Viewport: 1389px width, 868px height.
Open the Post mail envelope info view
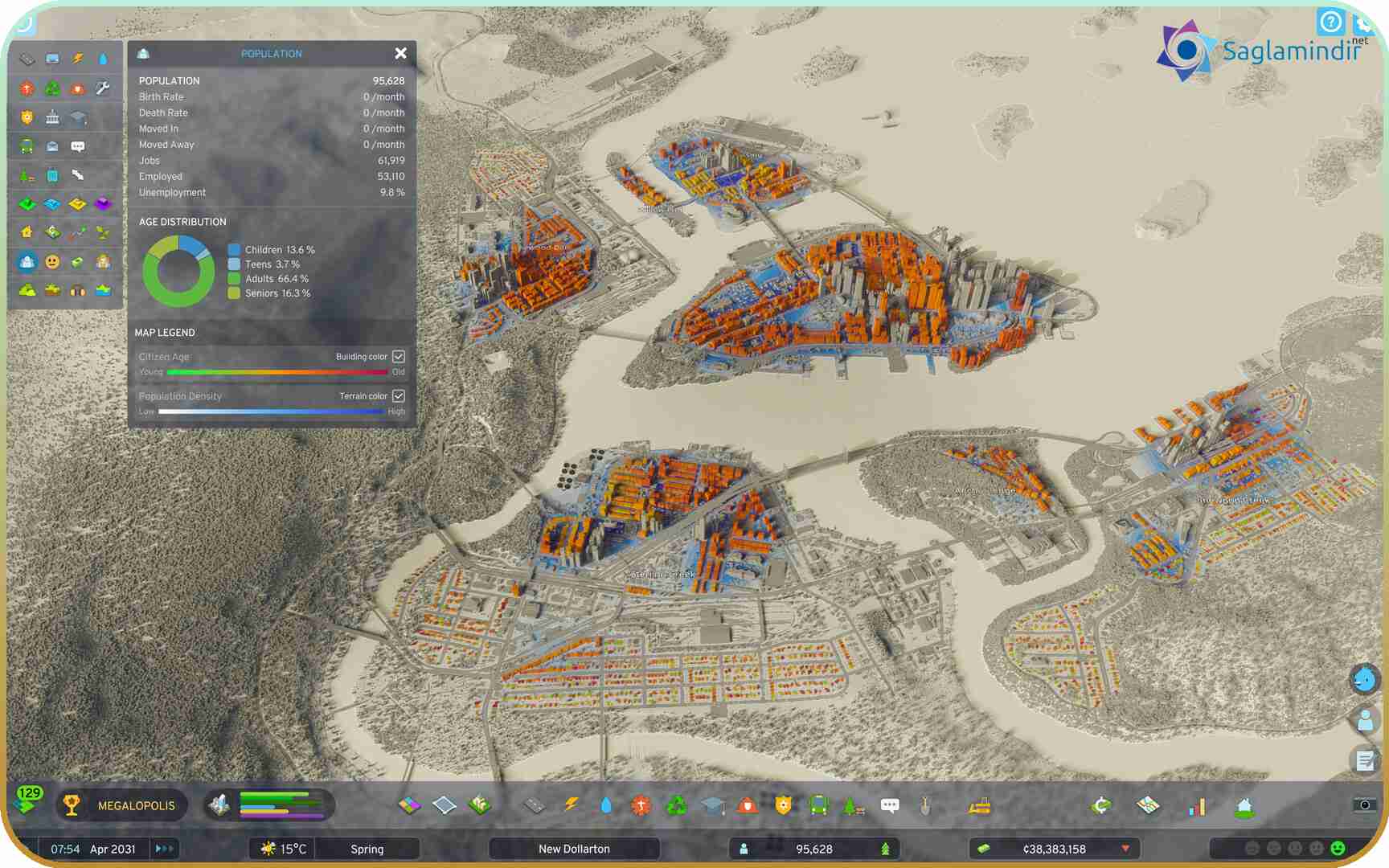coord(52,146)
